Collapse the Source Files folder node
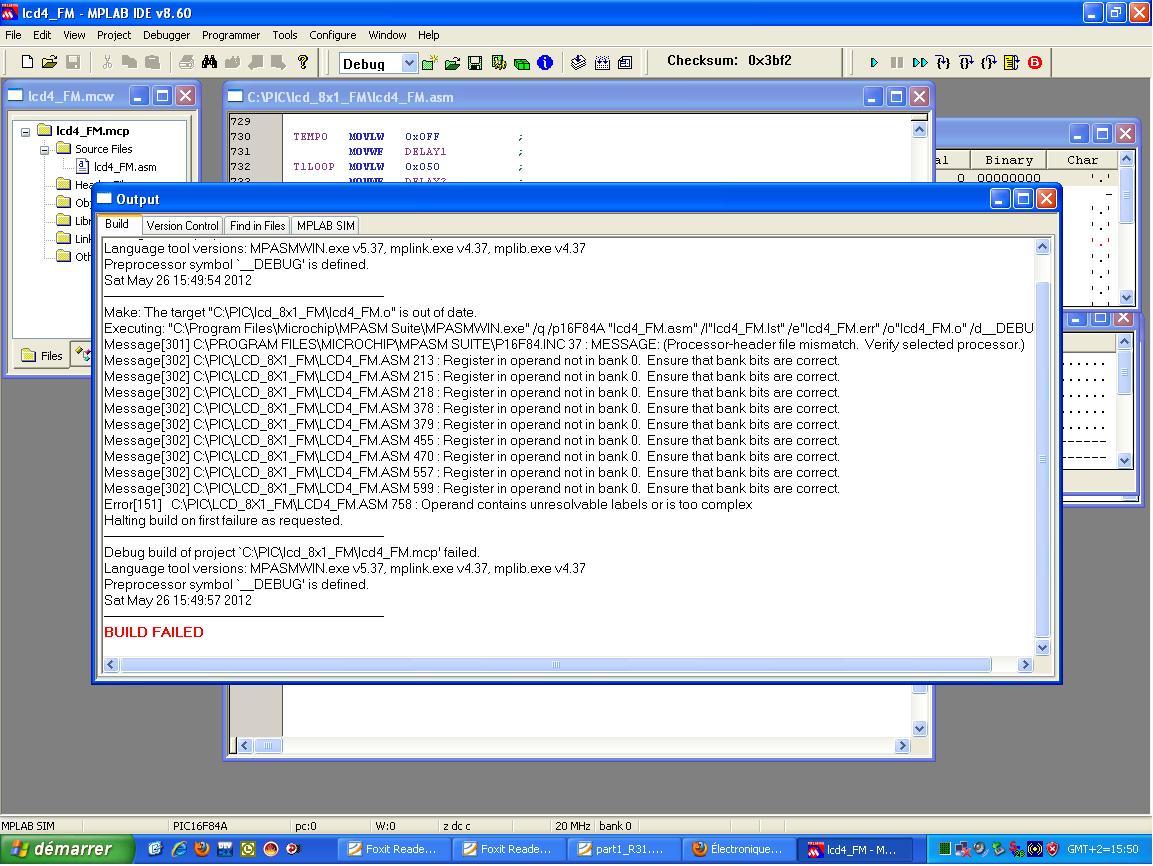Screen dimensions: 1153x866 pyautogui.click(x=45, y=150)
